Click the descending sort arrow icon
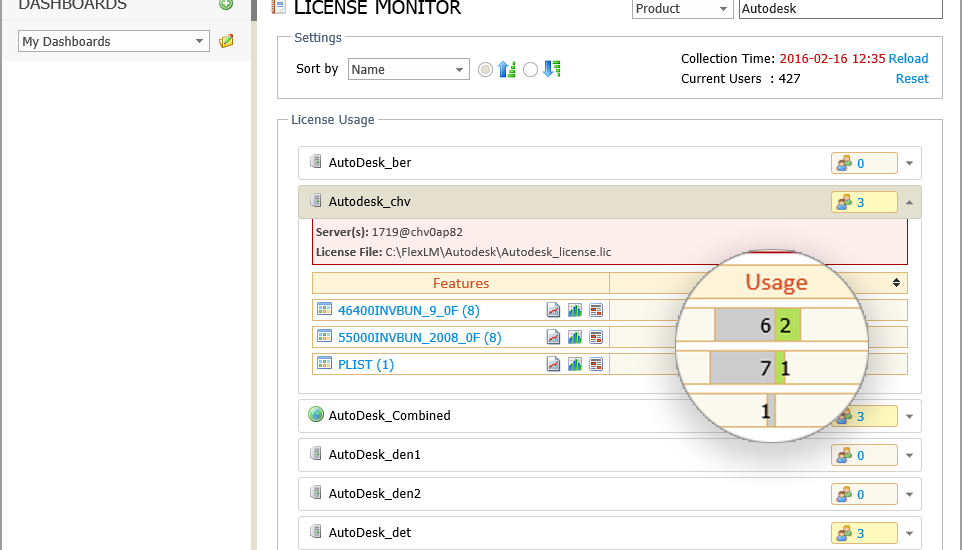 tap(552, 69)
